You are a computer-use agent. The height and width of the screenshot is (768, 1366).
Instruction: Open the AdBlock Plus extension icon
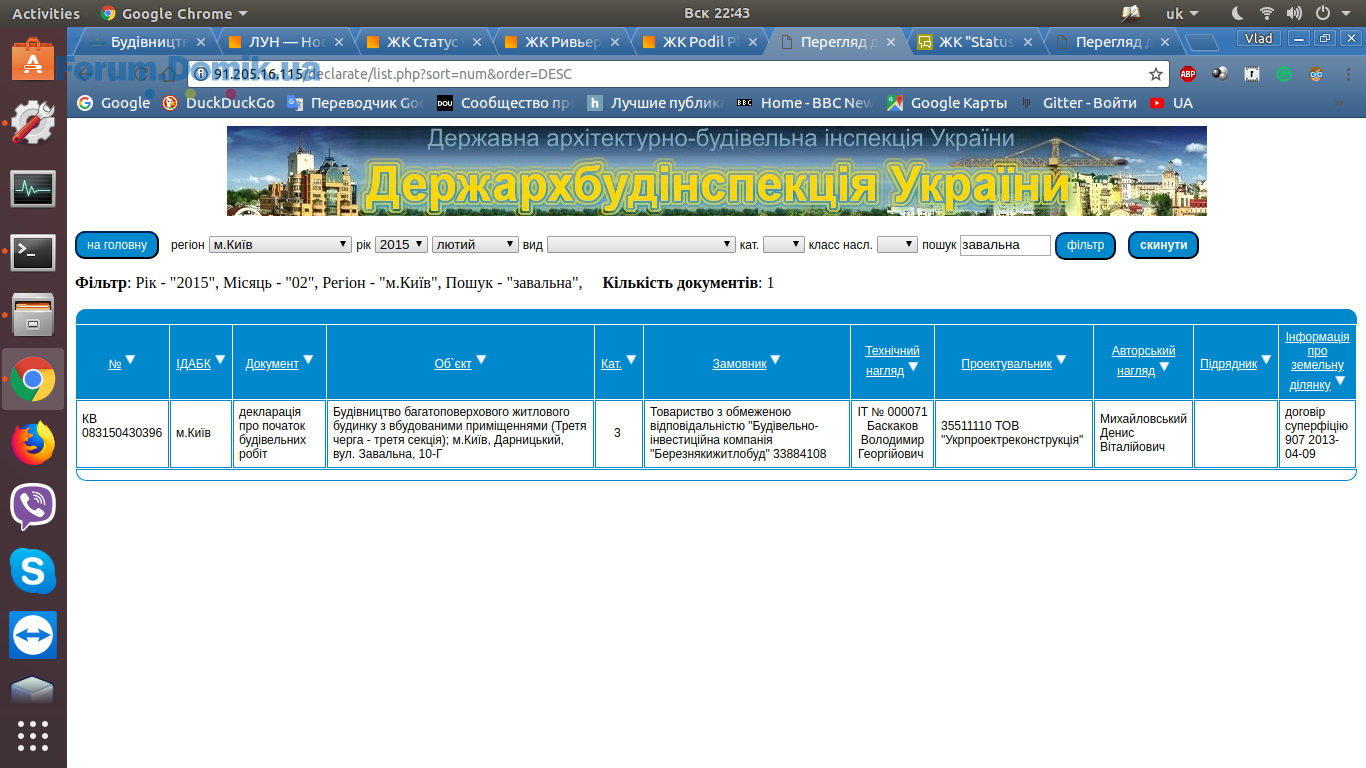point(1188,74)
